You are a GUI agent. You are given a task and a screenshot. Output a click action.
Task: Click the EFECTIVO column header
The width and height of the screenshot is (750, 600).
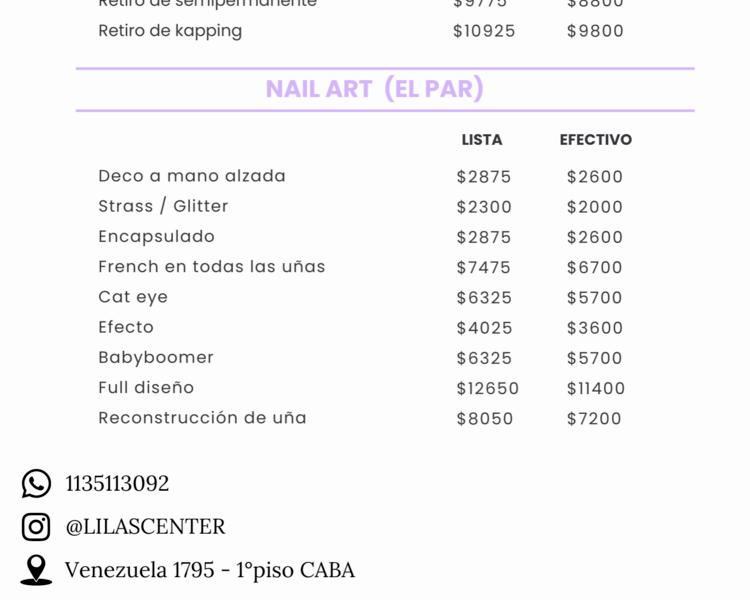click(596, 140)
